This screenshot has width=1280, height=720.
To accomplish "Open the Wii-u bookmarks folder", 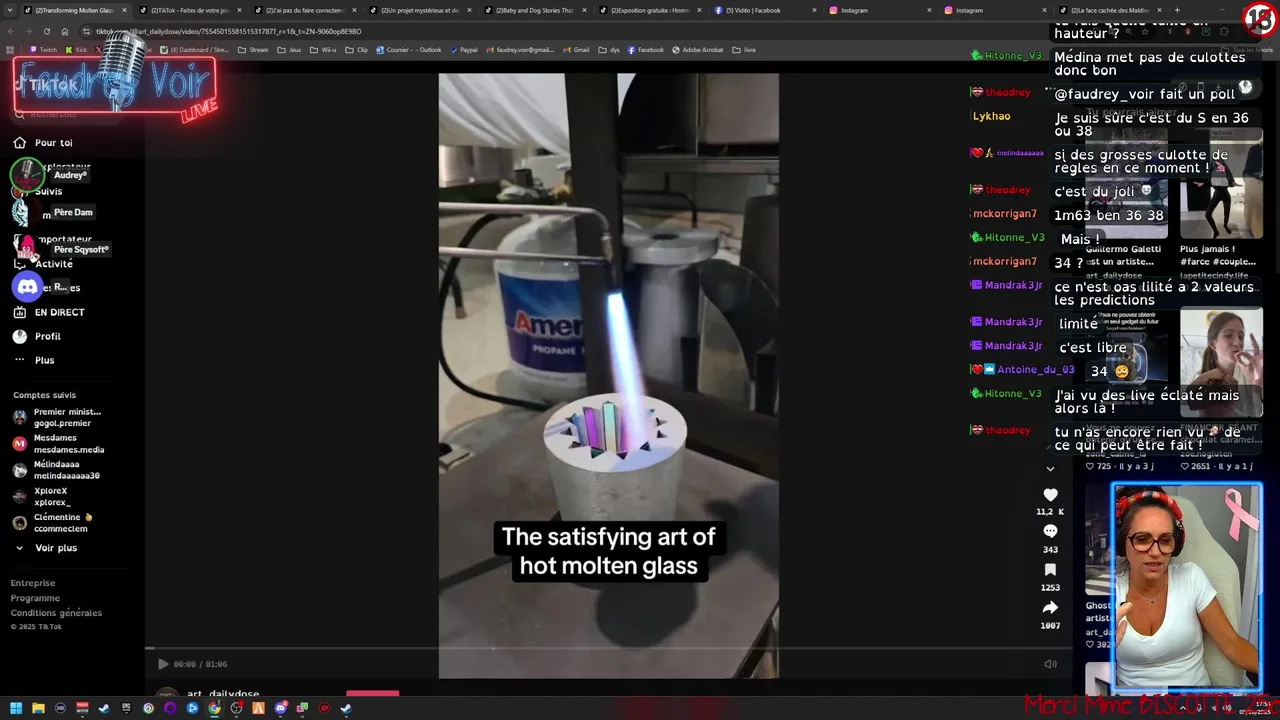I will (x=323, y=50).
